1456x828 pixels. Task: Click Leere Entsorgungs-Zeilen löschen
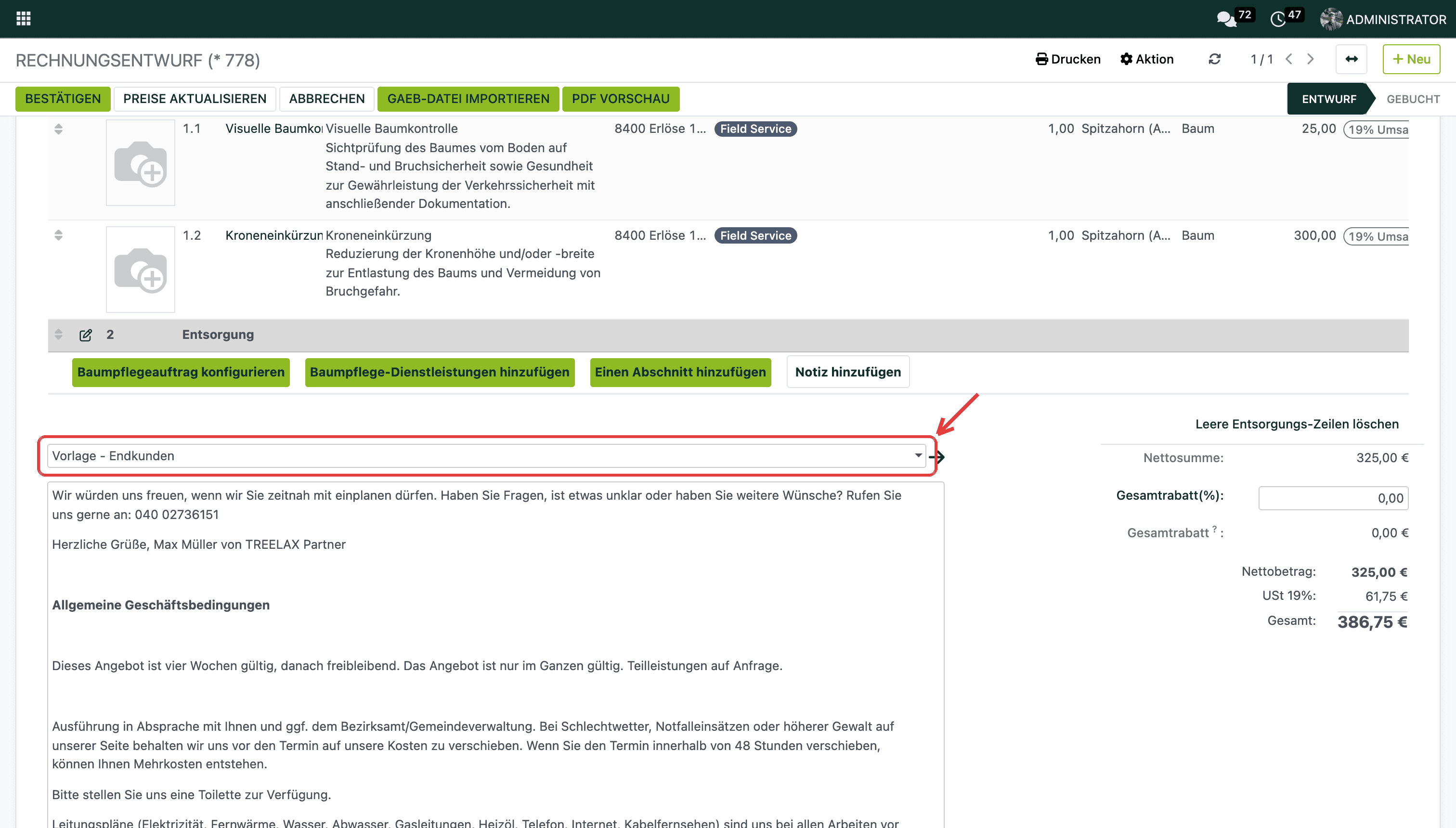pos(1297,424)
